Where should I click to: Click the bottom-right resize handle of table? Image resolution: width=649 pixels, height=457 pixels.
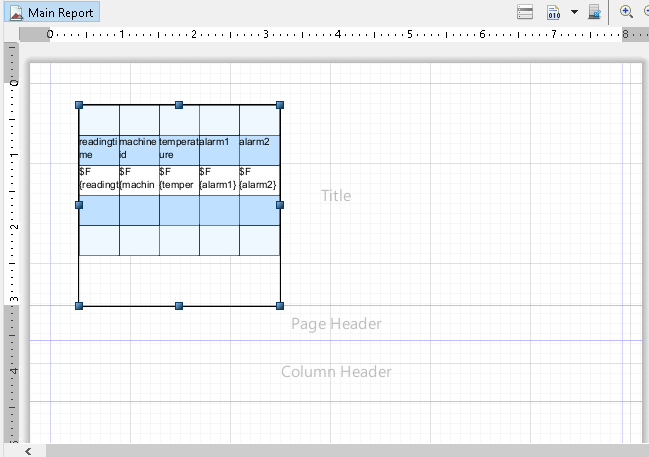[x=280, y=304]
